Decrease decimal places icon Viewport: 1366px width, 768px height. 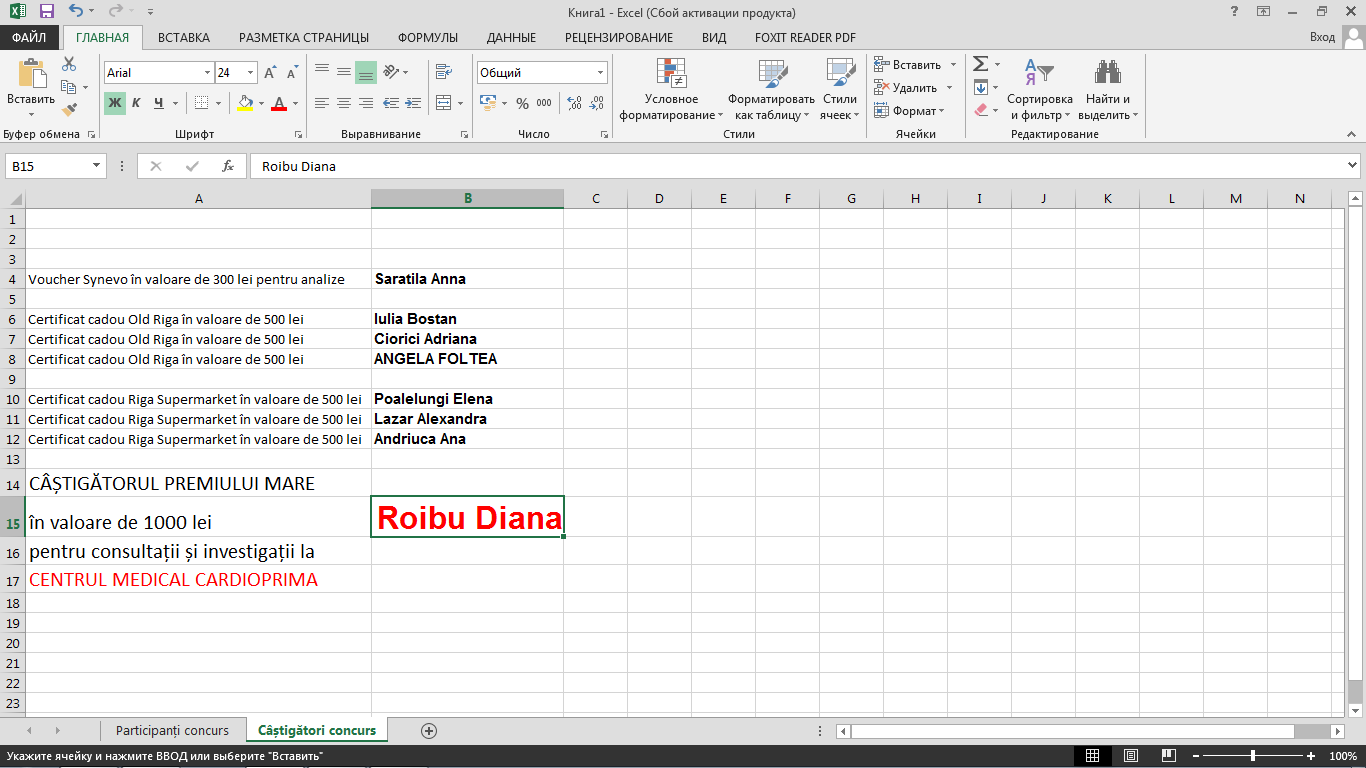(595, 103)
